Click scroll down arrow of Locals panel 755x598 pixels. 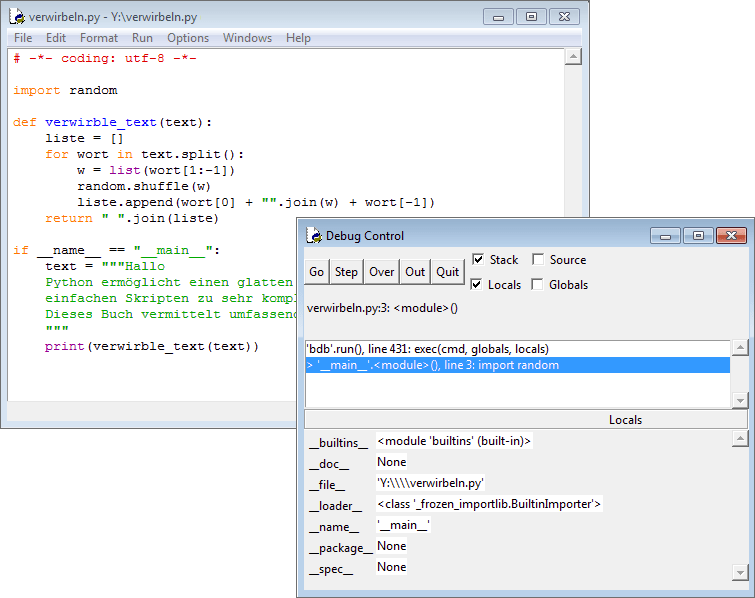pos(740,572)
